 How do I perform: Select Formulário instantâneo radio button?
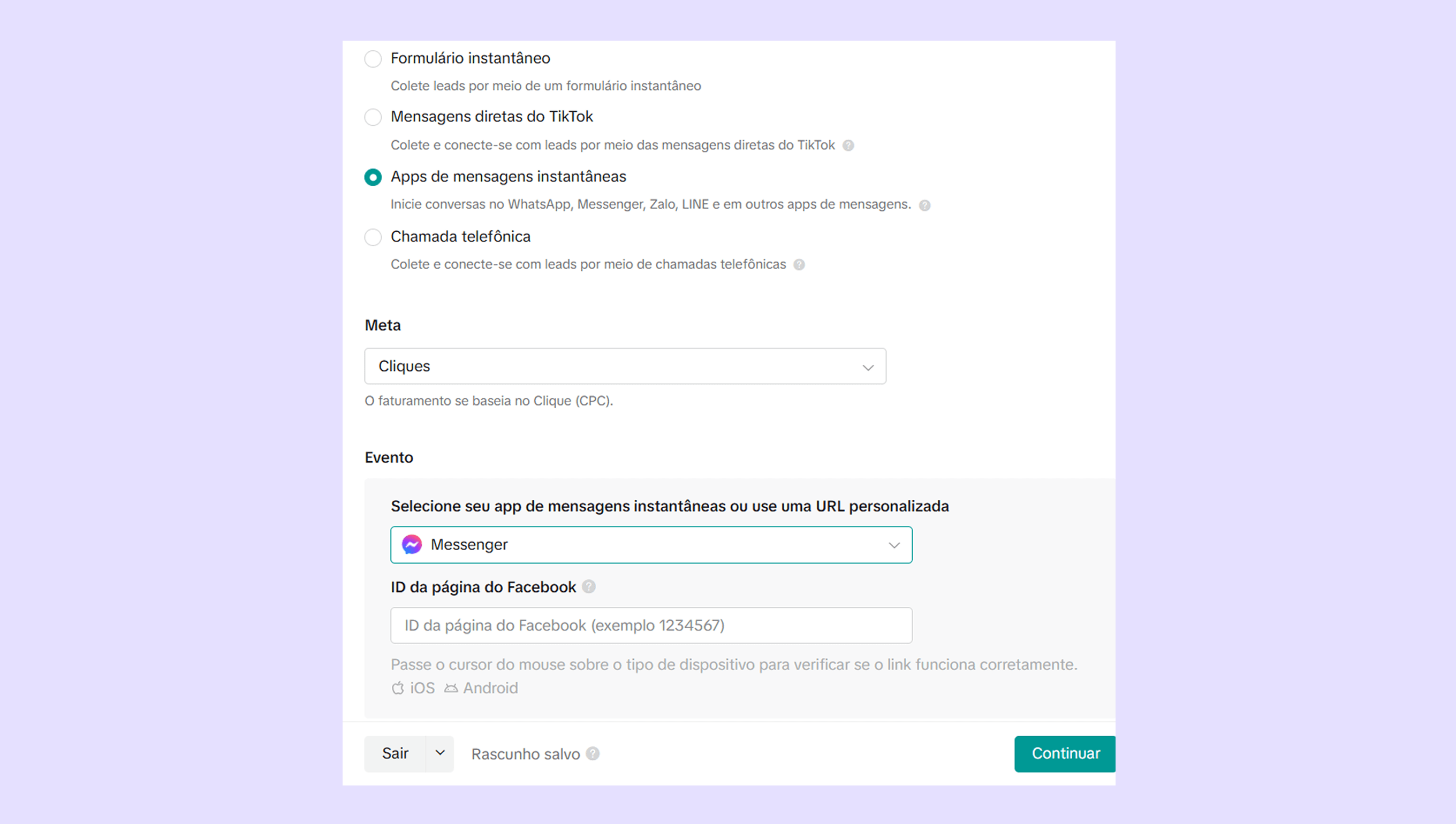[373, 59]
